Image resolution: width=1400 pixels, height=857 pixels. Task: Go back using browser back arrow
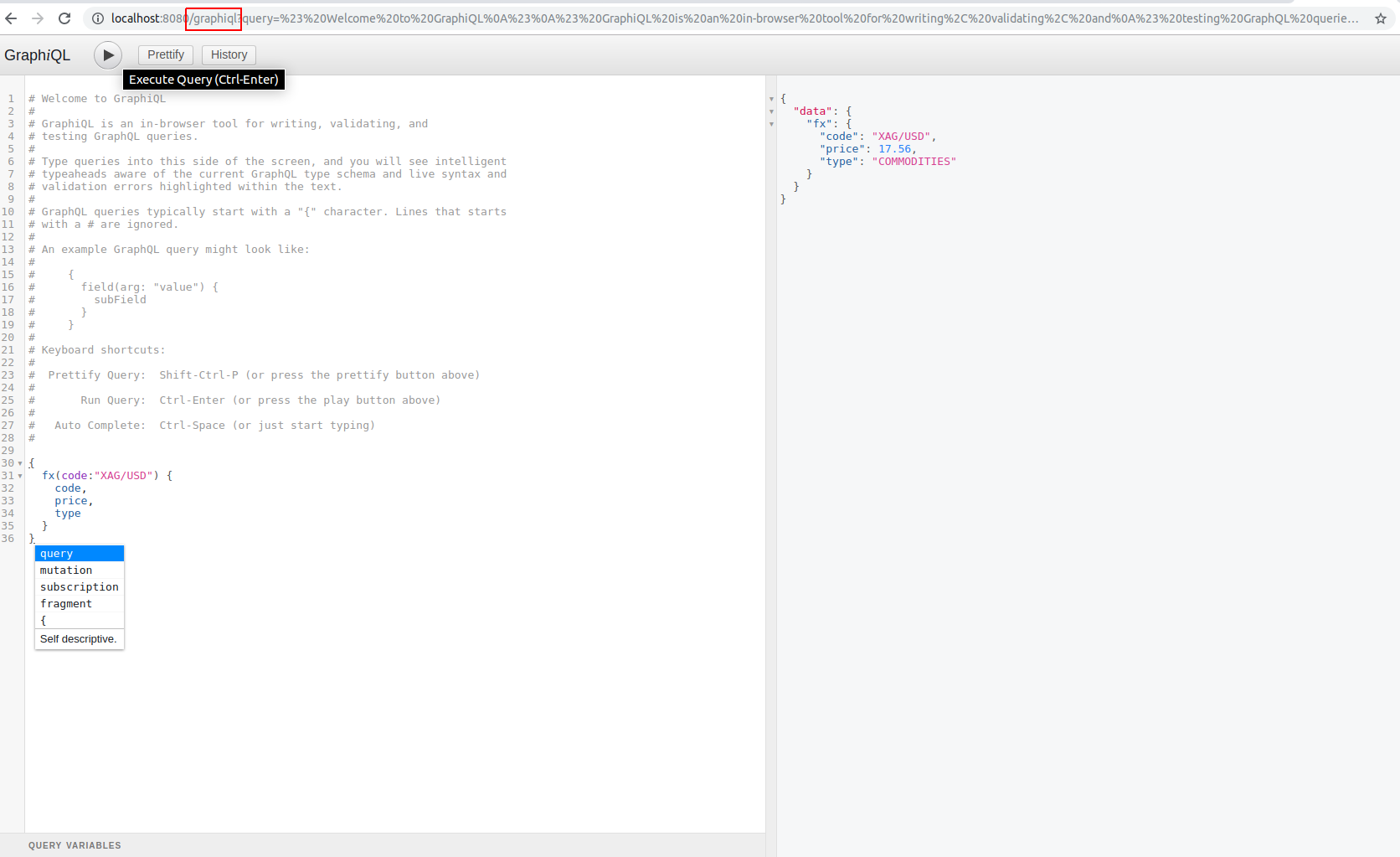click(11, 18)
